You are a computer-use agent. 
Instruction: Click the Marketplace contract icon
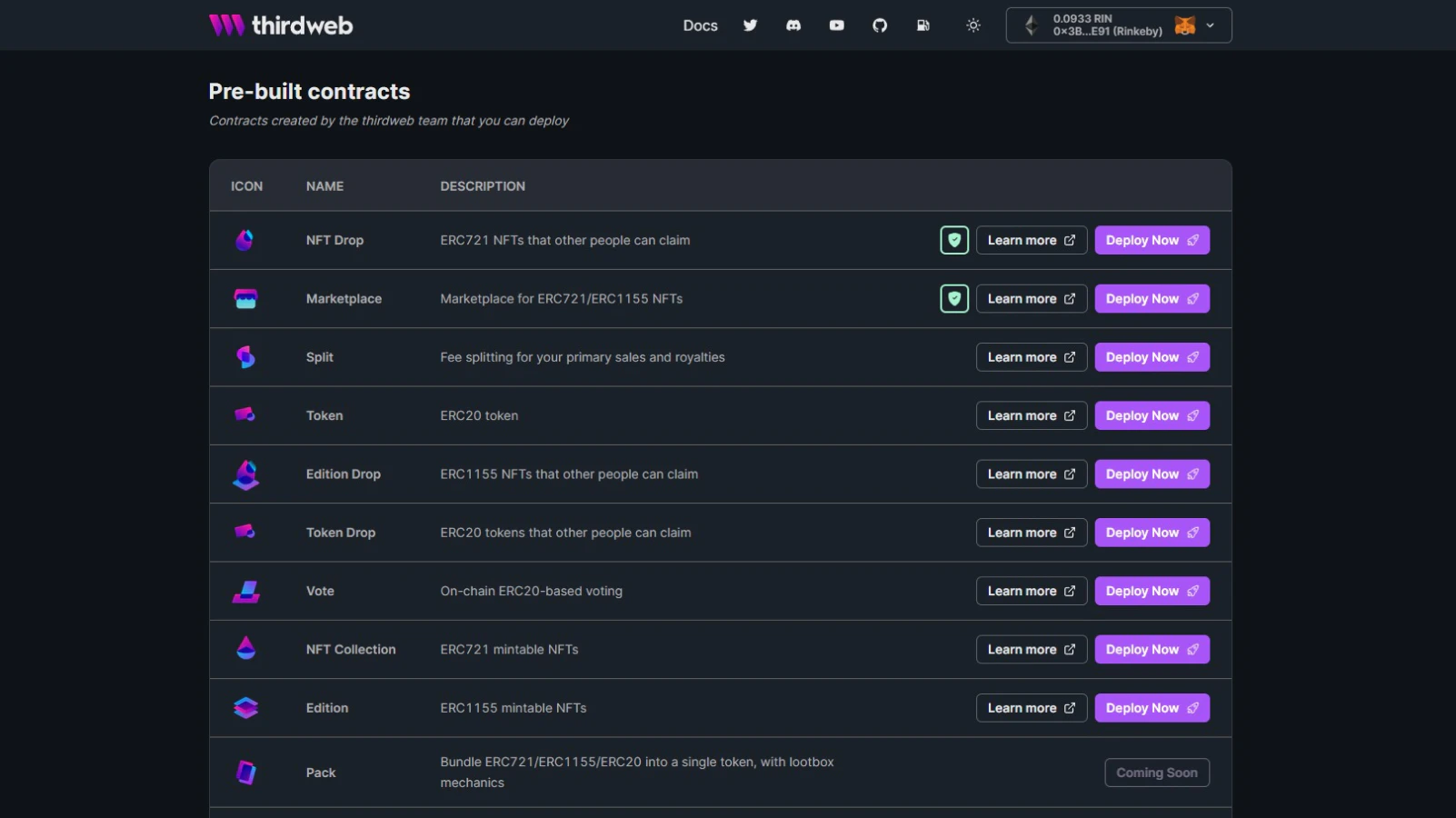[x=245, y=298]
